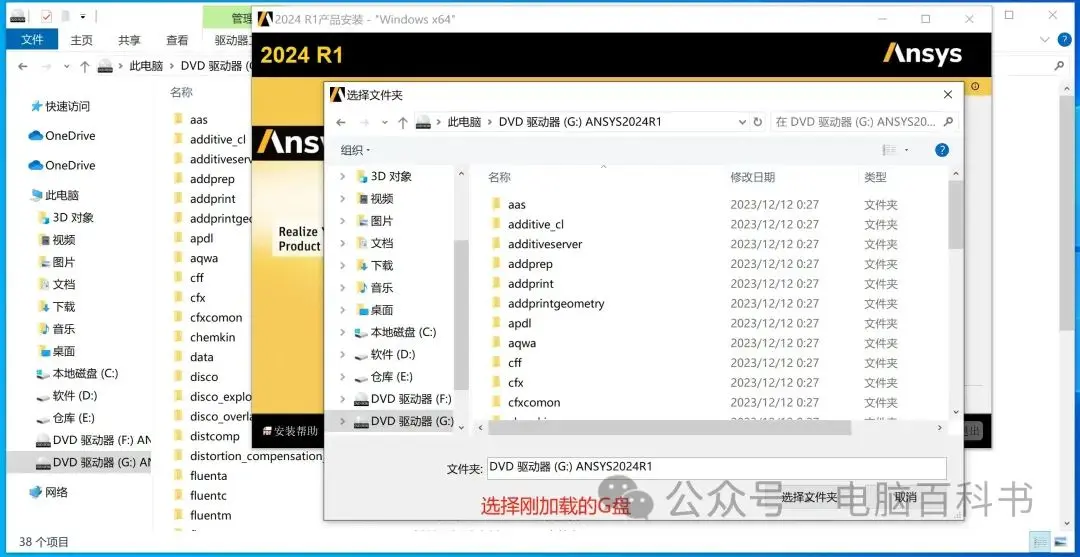The height and width of the screenshot is (557, 1080).
Task: Expand 3D 对象 node in dialog tree
Action: (x=342, y=176)
